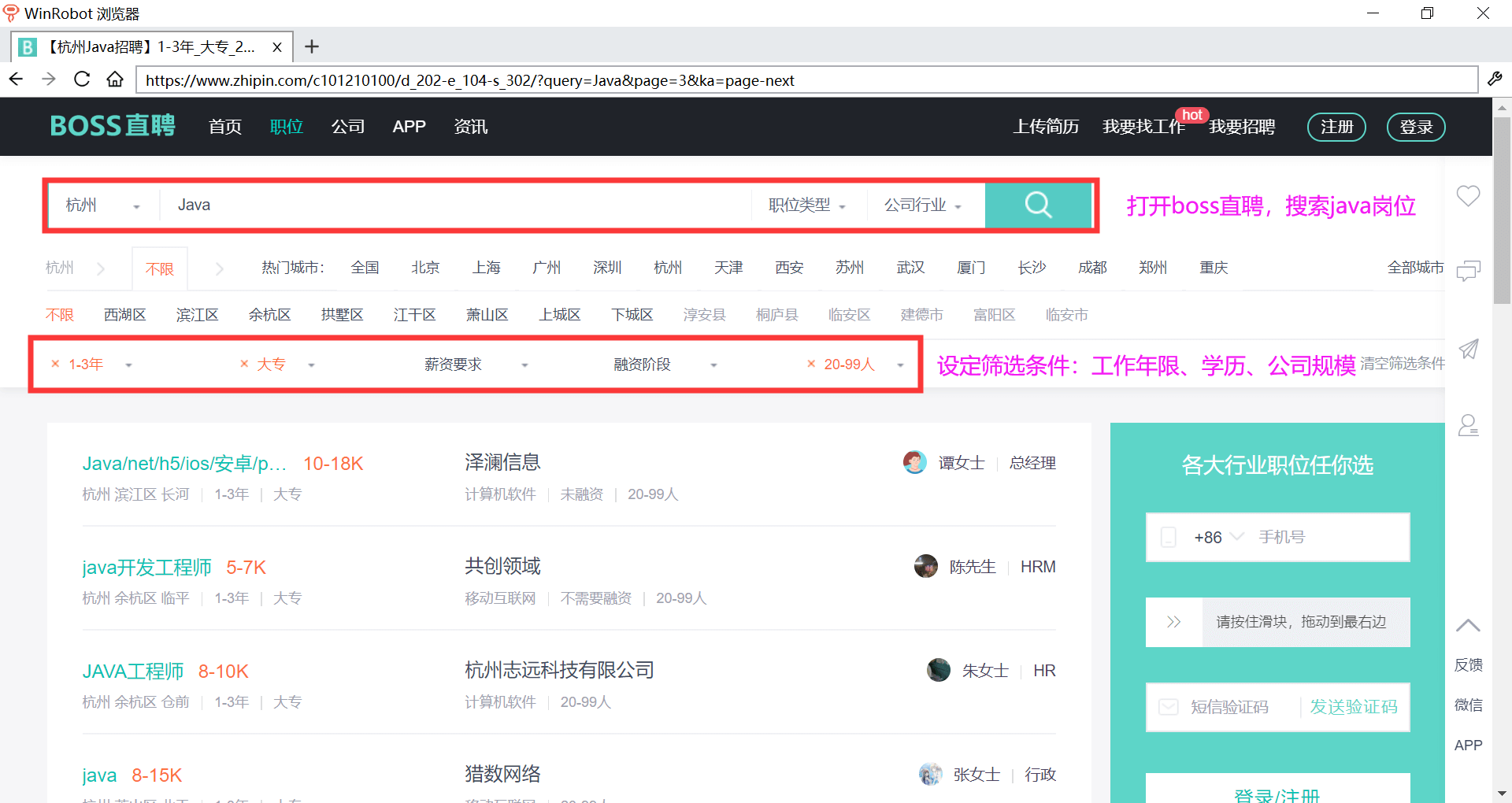Click 全部城市 to show all cities
The height and width of the screenshot is (803, 1512).
click(1415, 268)
